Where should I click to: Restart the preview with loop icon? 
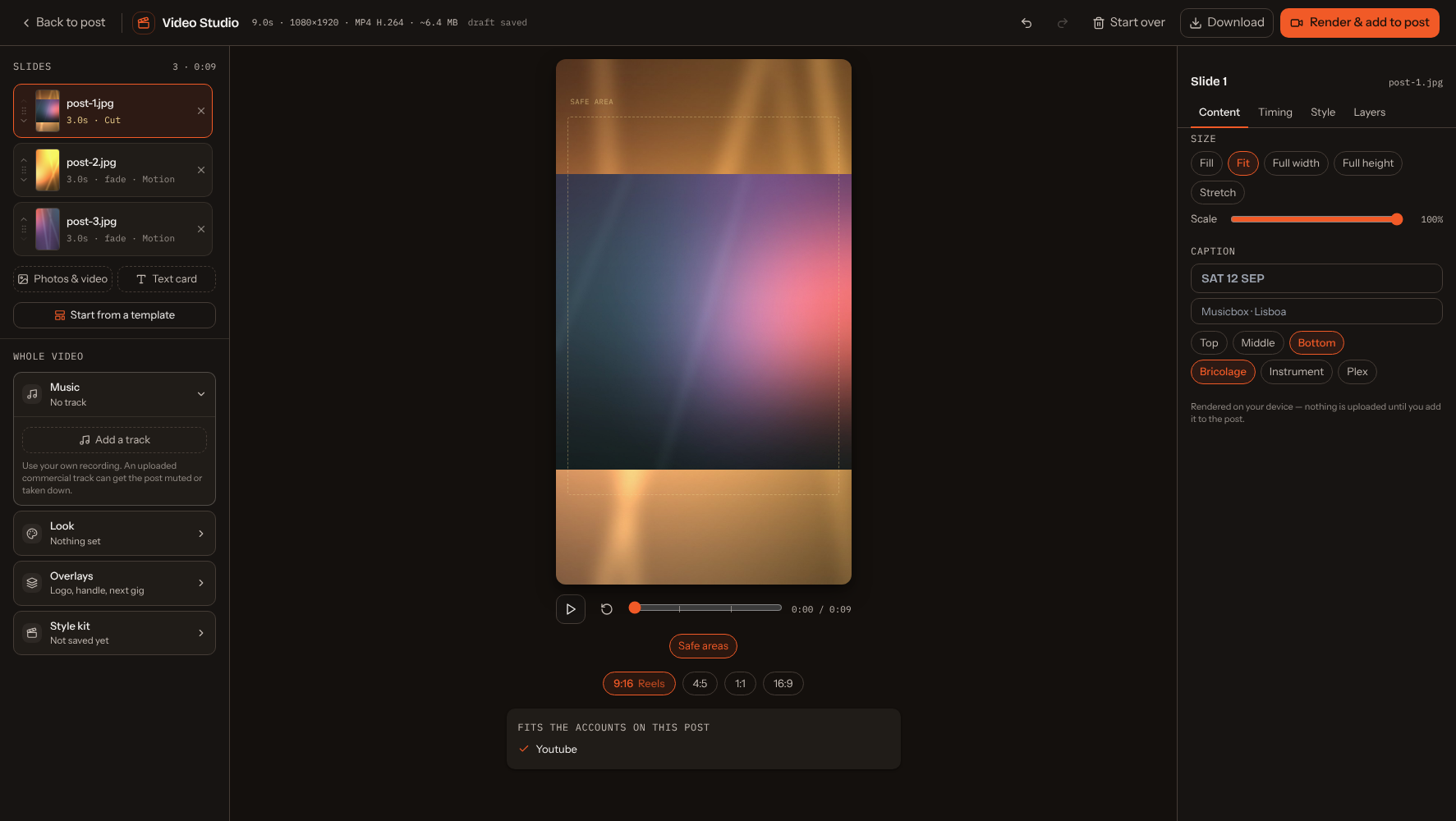coord(607,609)
